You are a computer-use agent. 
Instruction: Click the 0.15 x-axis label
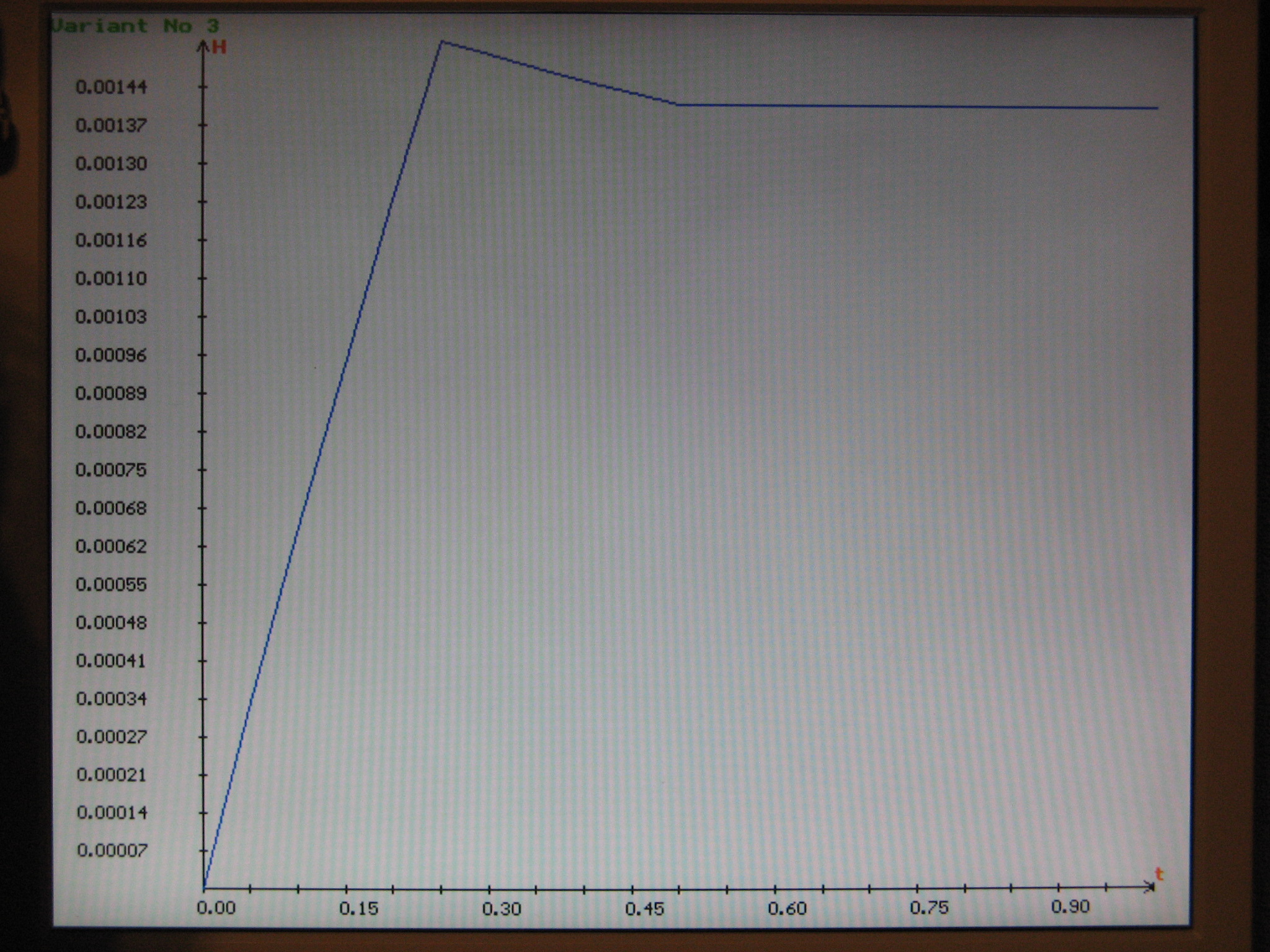[358, 909]
